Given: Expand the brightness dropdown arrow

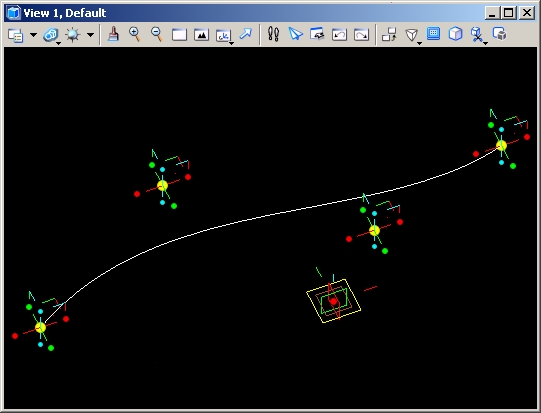Looking at the screenshot, I should click(x=90, y=35).
